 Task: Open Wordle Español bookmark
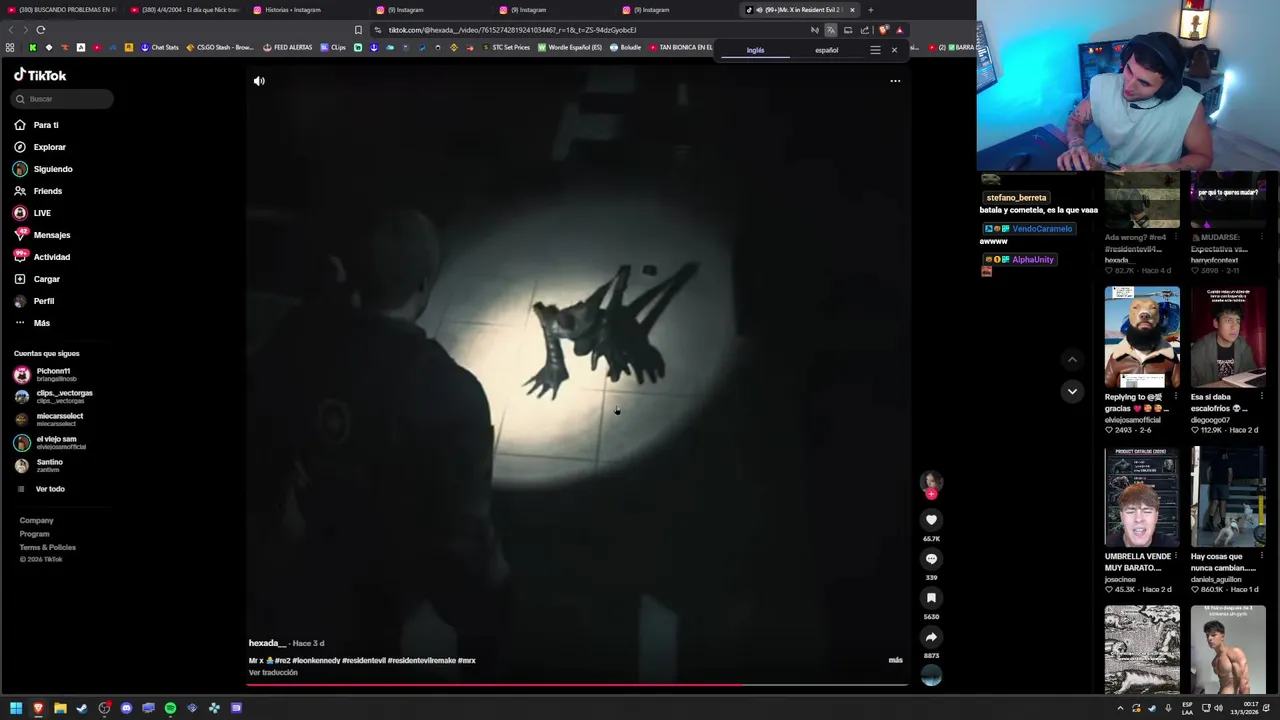(570, 47)
